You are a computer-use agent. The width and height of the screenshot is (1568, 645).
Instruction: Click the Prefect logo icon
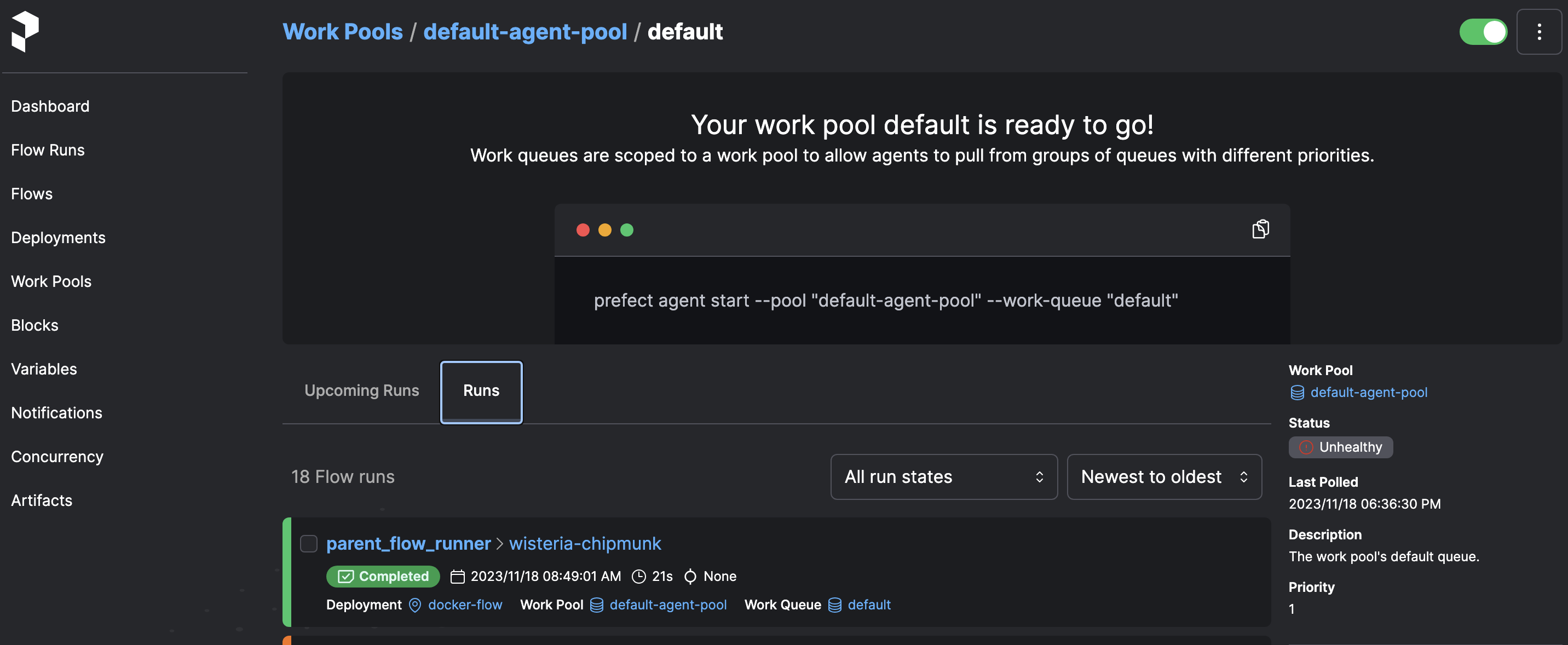(25, 32)
